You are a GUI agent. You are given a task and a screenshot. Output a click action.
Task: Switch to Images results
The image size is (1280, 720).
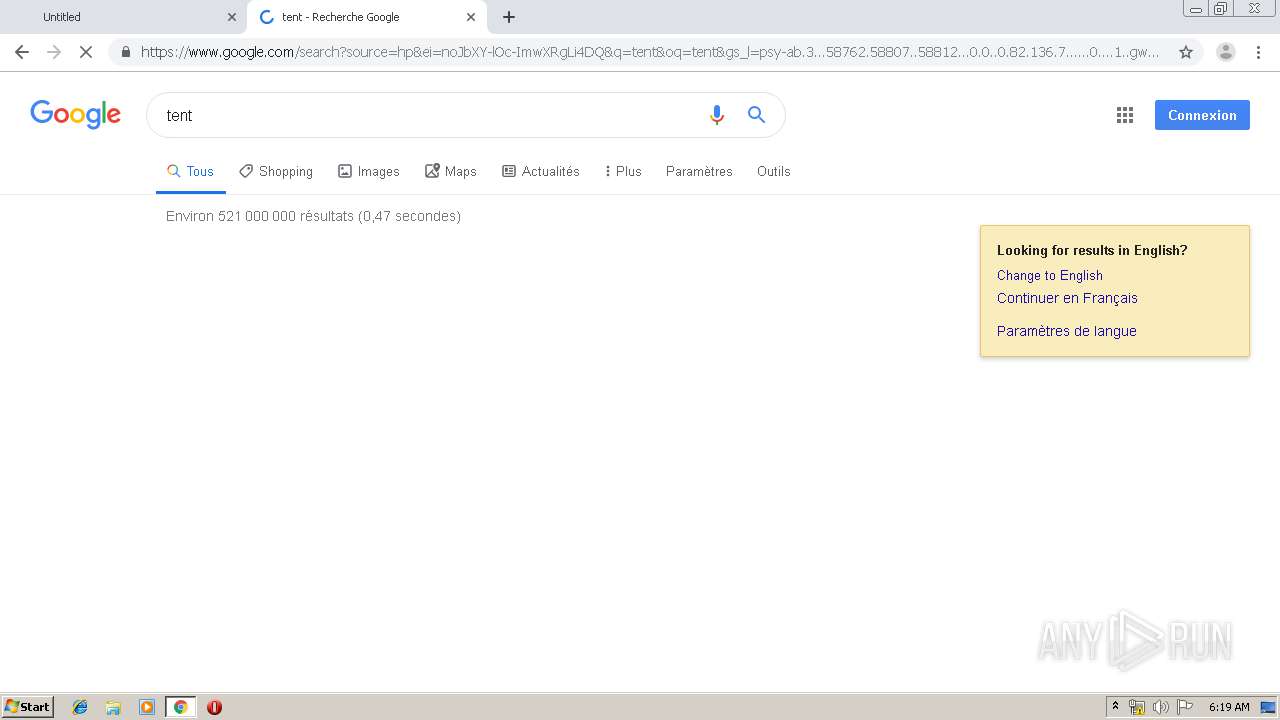click(x=369, y=171)
